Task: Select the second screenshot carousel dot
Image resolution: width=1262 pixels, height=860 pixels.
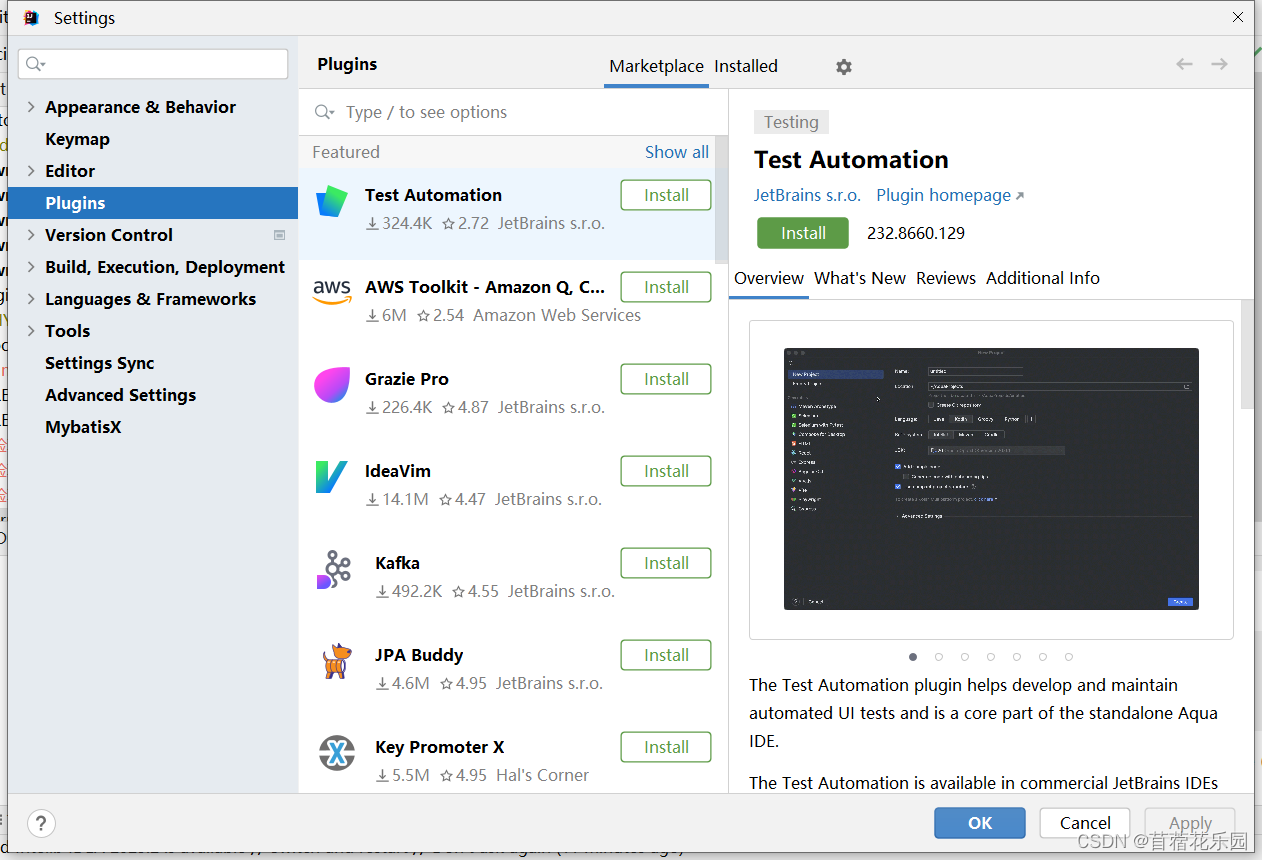Action: point(939,657)
